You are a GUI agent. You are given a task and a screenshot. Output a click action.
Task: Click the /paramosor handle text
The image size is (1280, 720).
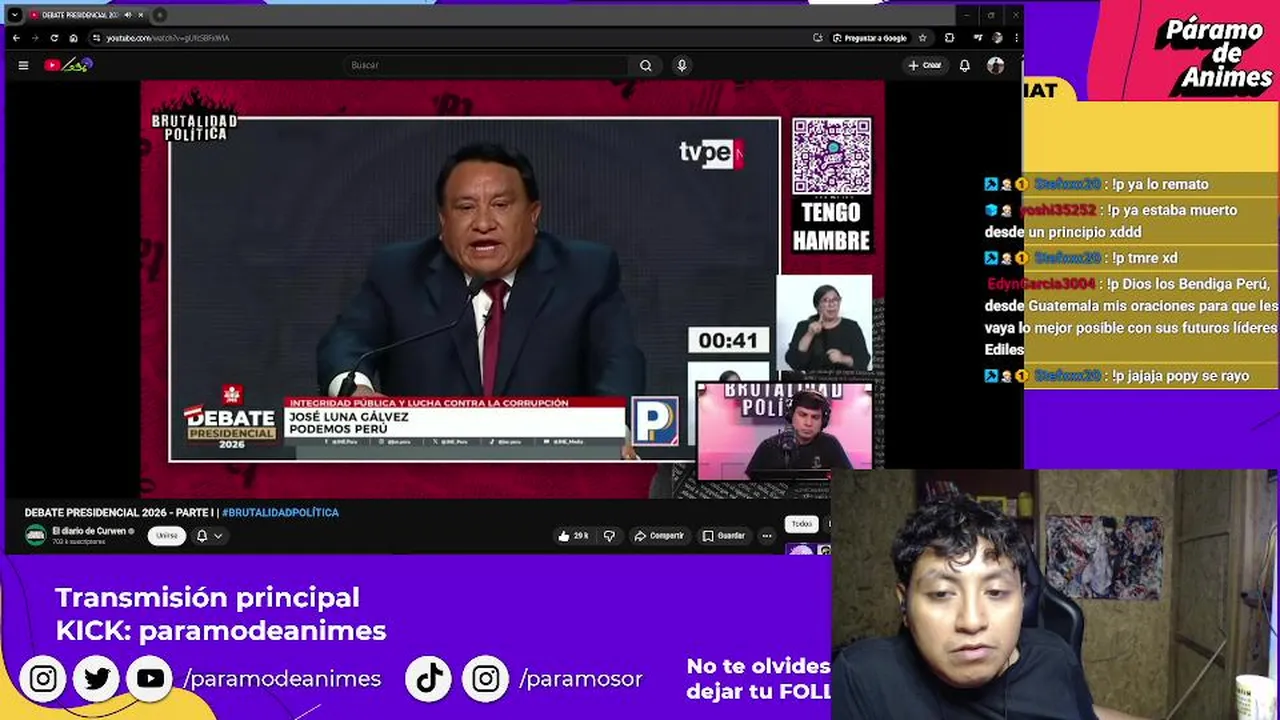pos(581,679)
